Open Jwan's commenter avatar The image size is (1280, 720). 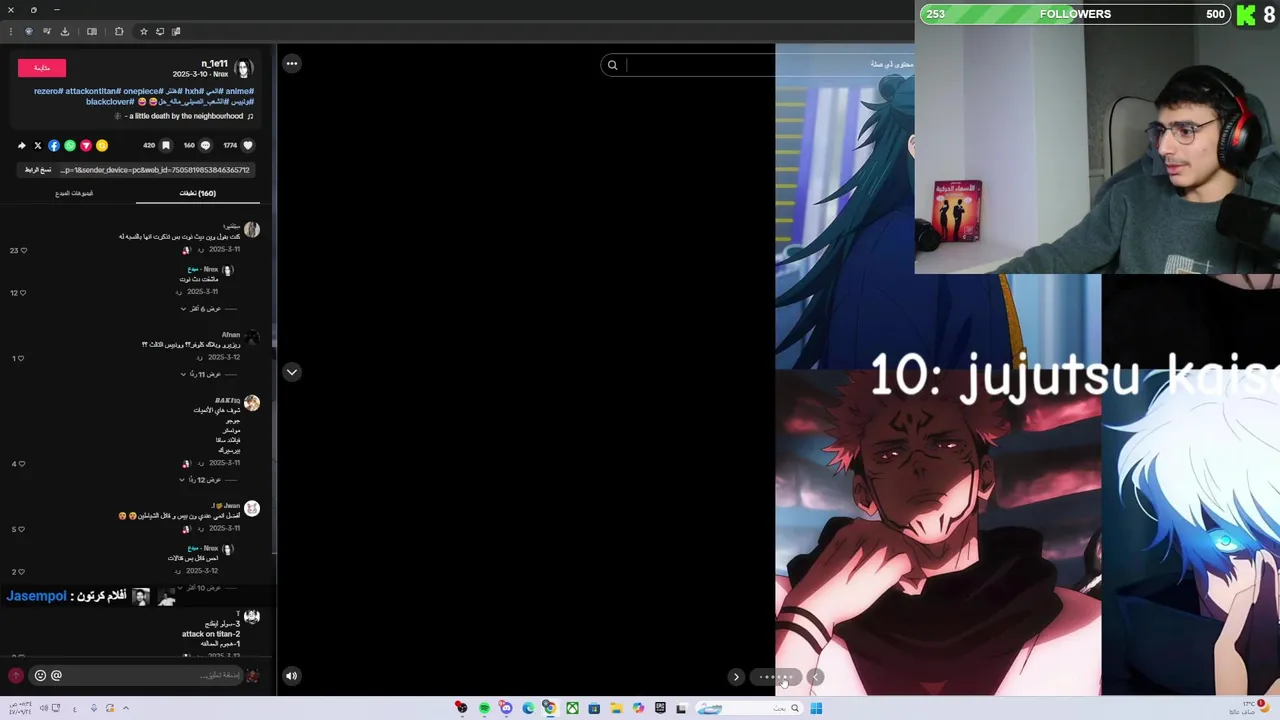coord(251,509)
